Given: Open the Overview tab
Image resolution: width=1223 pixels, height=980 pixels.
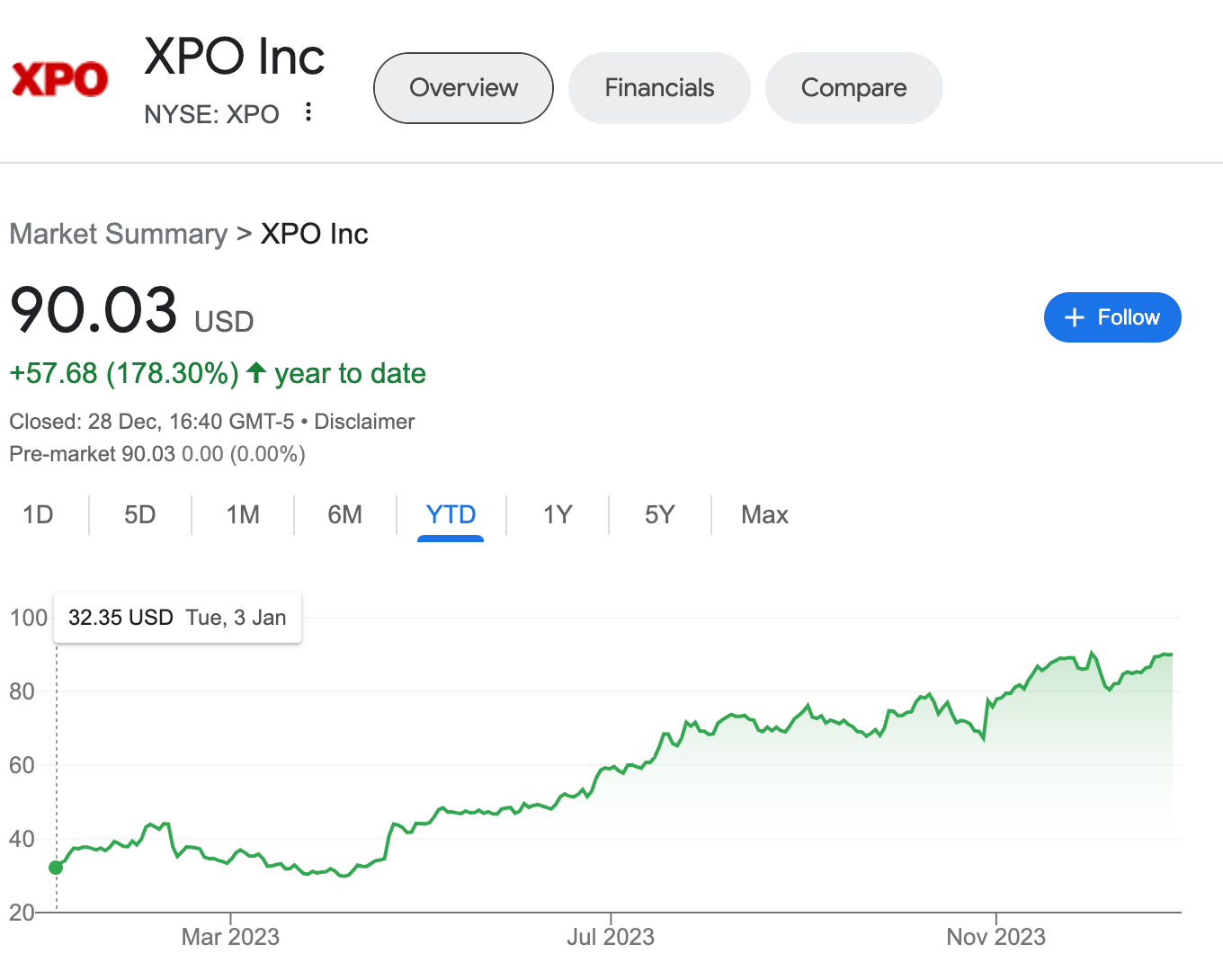Looking at the screenshot, I should tap(463, 88).
